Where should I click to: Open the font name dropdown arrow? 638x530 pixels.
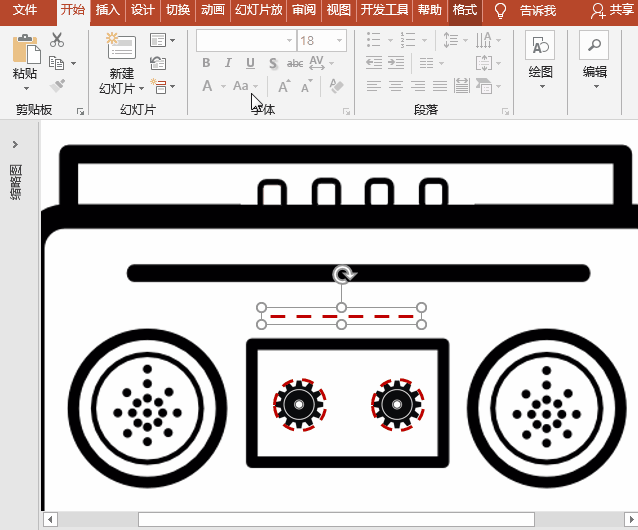pyautogui.click(x=289, y=41)
